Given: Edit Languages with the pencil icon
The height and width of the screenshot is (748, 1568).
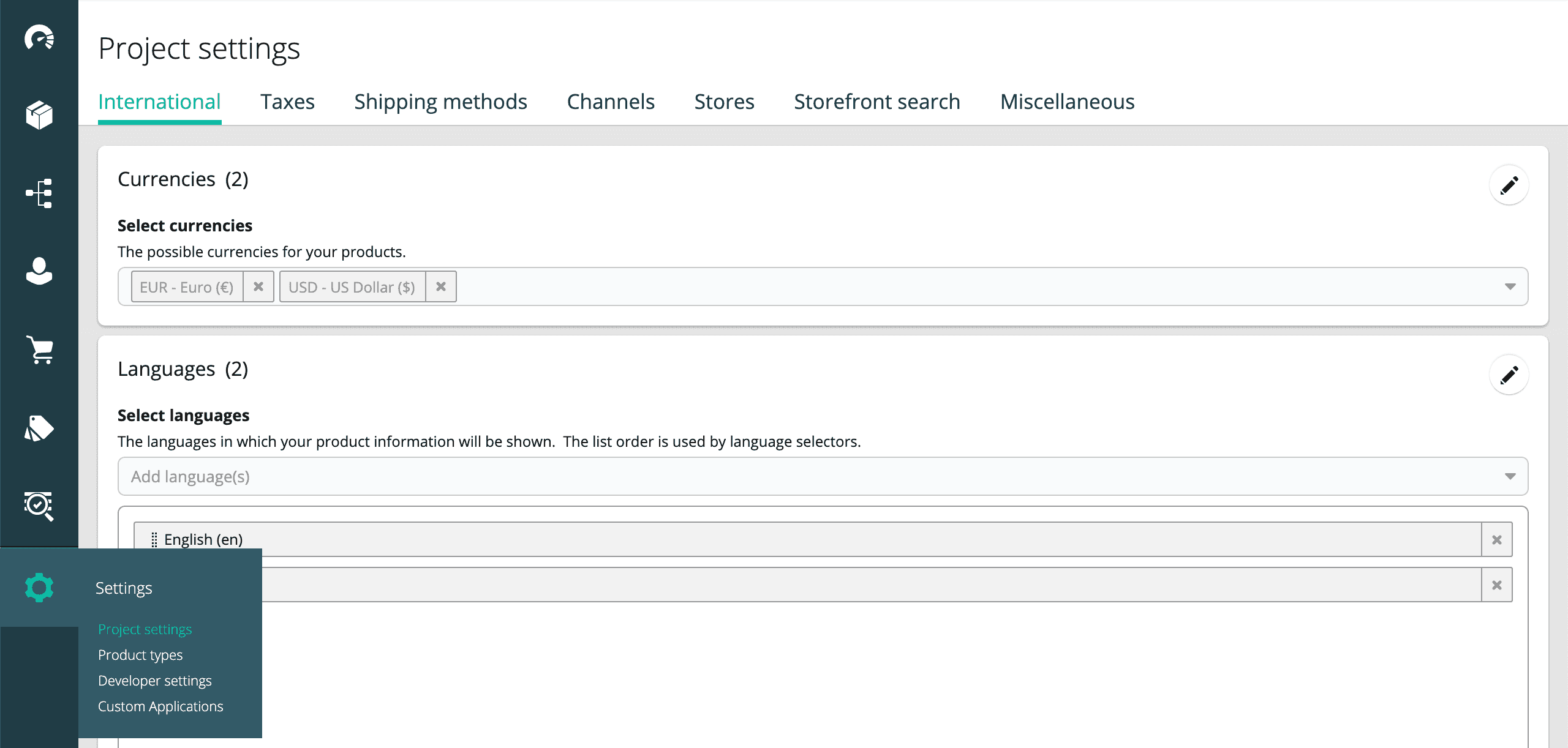Looking at the screenshot, I should click(1509, 375).
